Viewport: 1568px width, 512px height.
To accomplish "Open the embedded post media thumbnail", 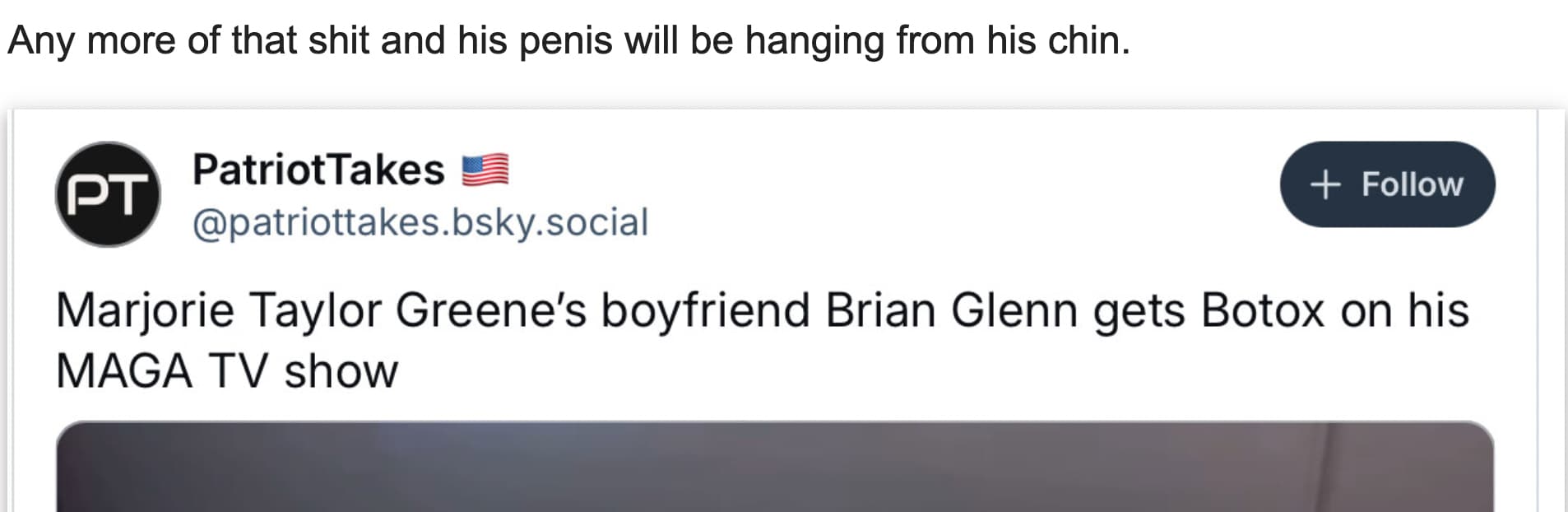I will (x=775, y=467).
